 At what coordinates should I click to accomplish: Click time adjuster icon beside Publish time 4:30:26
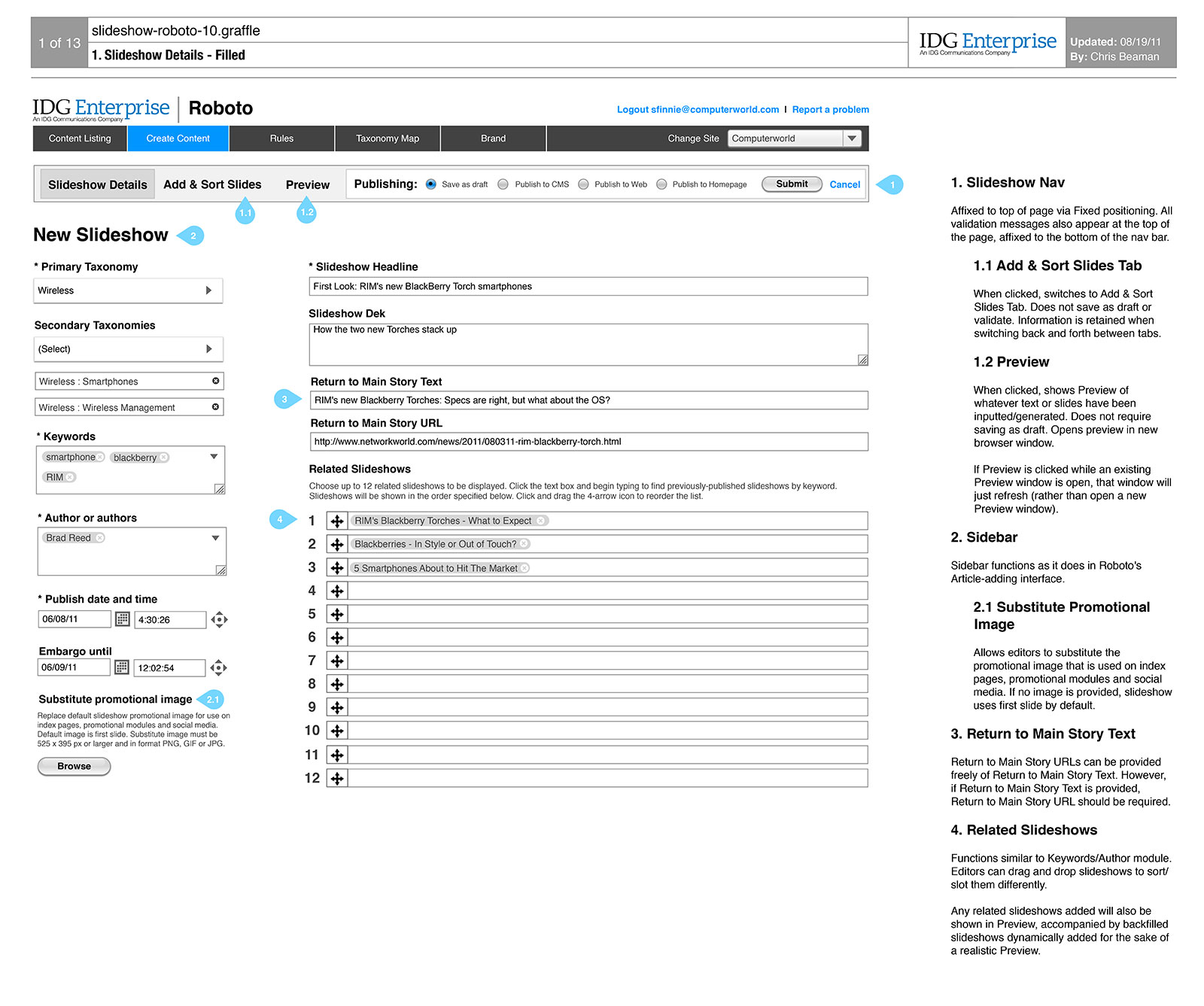tap(219, 620)
